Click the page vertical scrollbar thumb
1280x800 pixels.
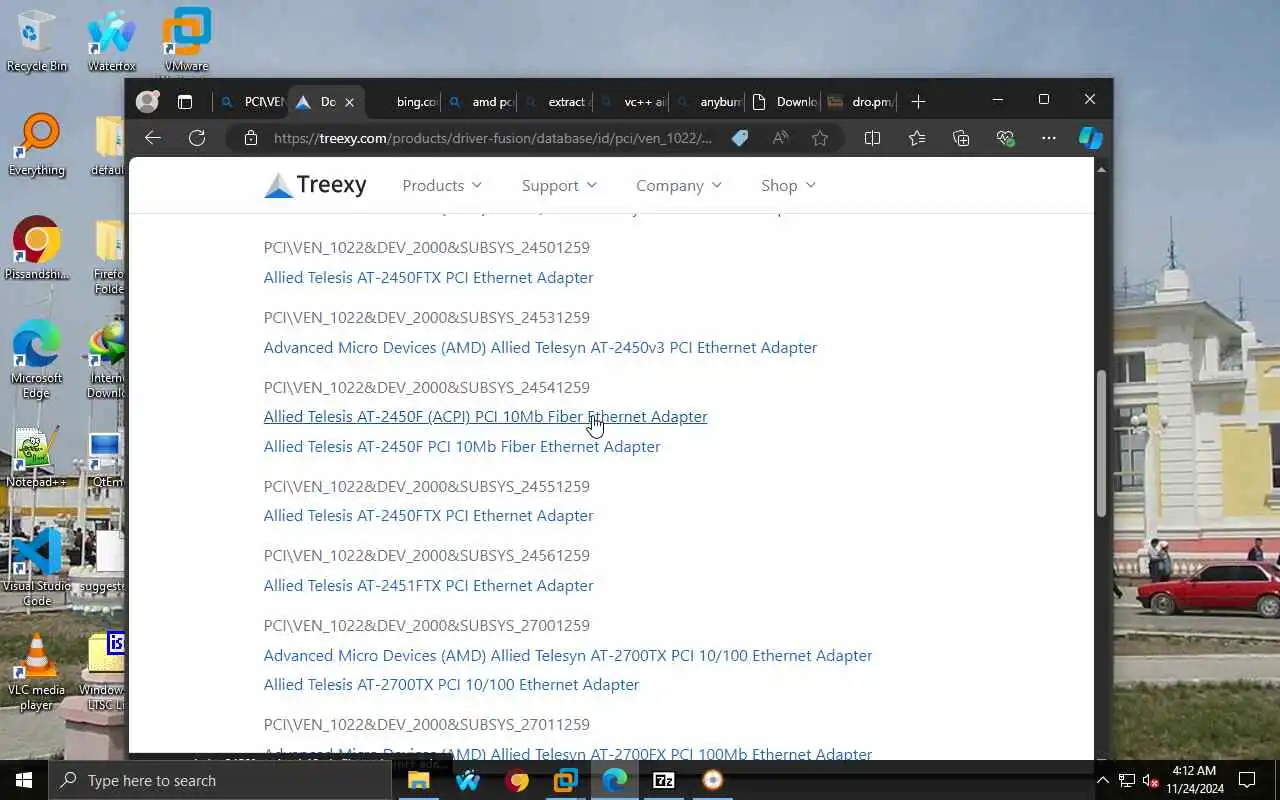coord(1102,443)
